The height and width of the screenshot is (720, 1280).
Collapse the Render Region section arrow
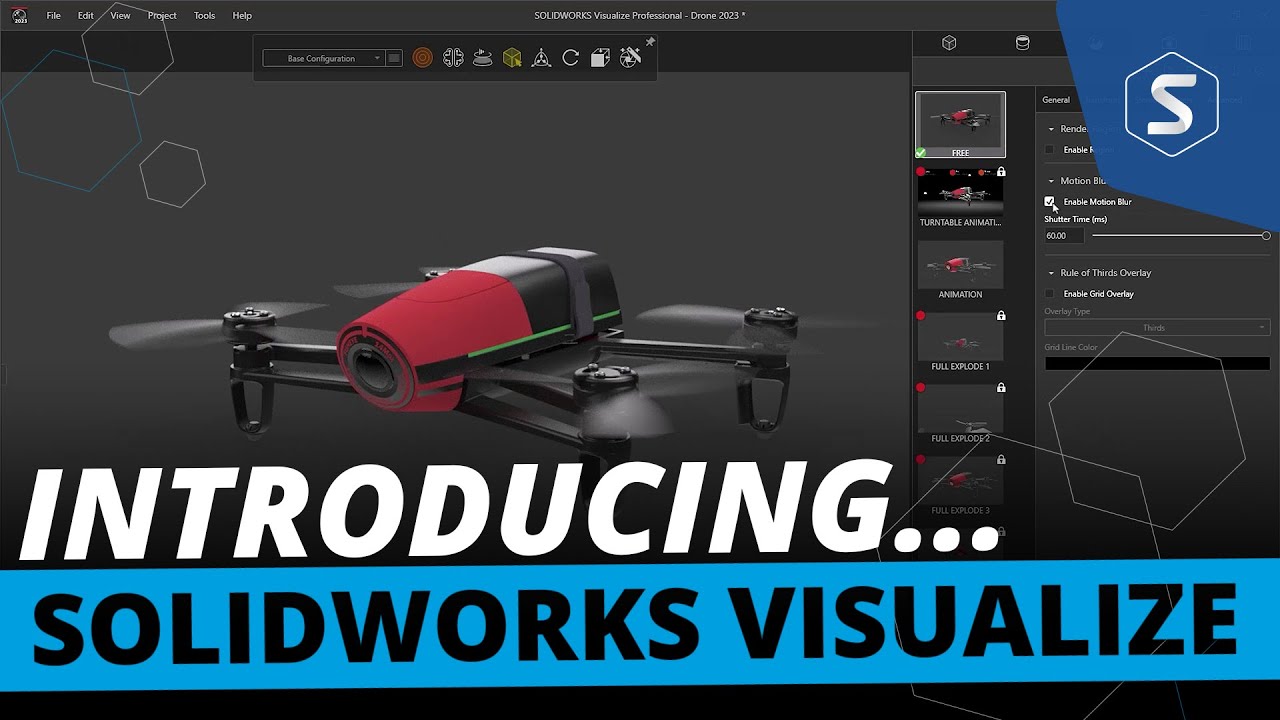tap(1051, 129)
